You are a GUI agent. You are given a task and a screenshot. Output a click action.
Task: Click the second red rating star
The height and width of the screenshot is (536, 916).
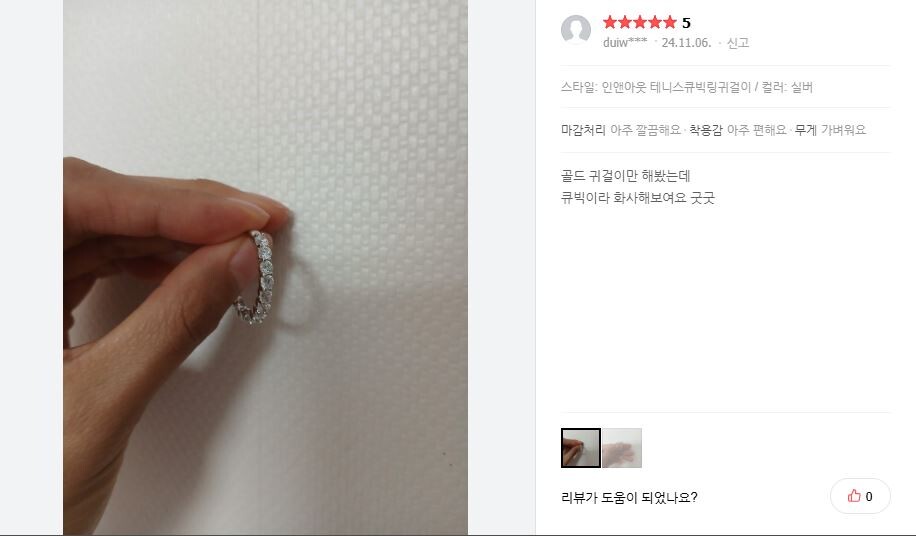(625, 23)
